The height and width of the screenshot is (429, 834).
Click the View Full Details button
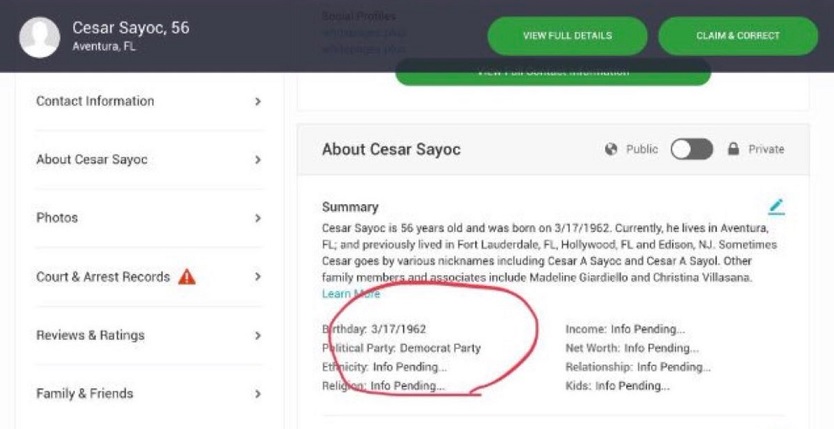coord(568,36)
